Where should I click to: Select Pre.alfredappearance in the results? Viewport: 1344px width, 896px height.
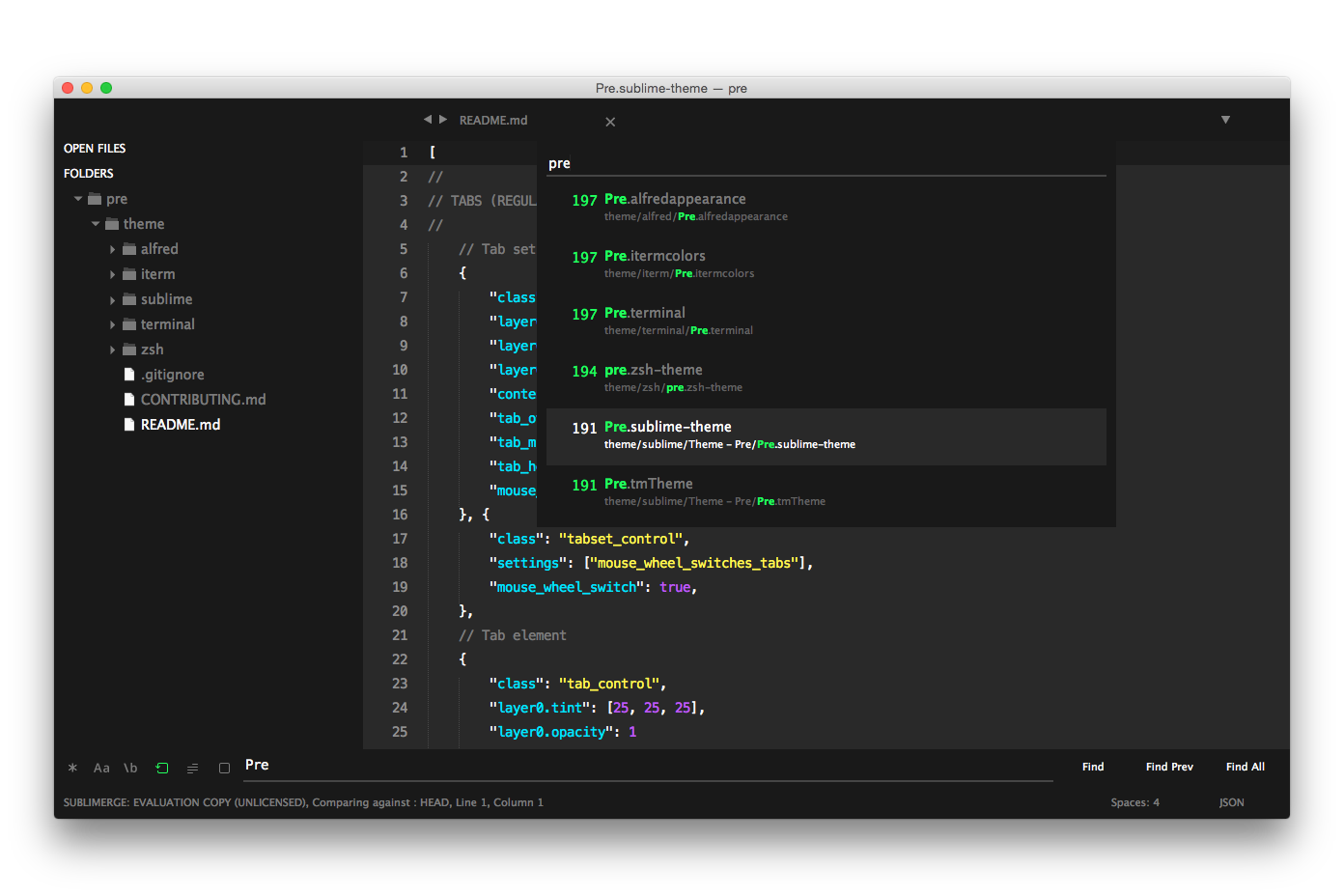(x=826, y=209)
